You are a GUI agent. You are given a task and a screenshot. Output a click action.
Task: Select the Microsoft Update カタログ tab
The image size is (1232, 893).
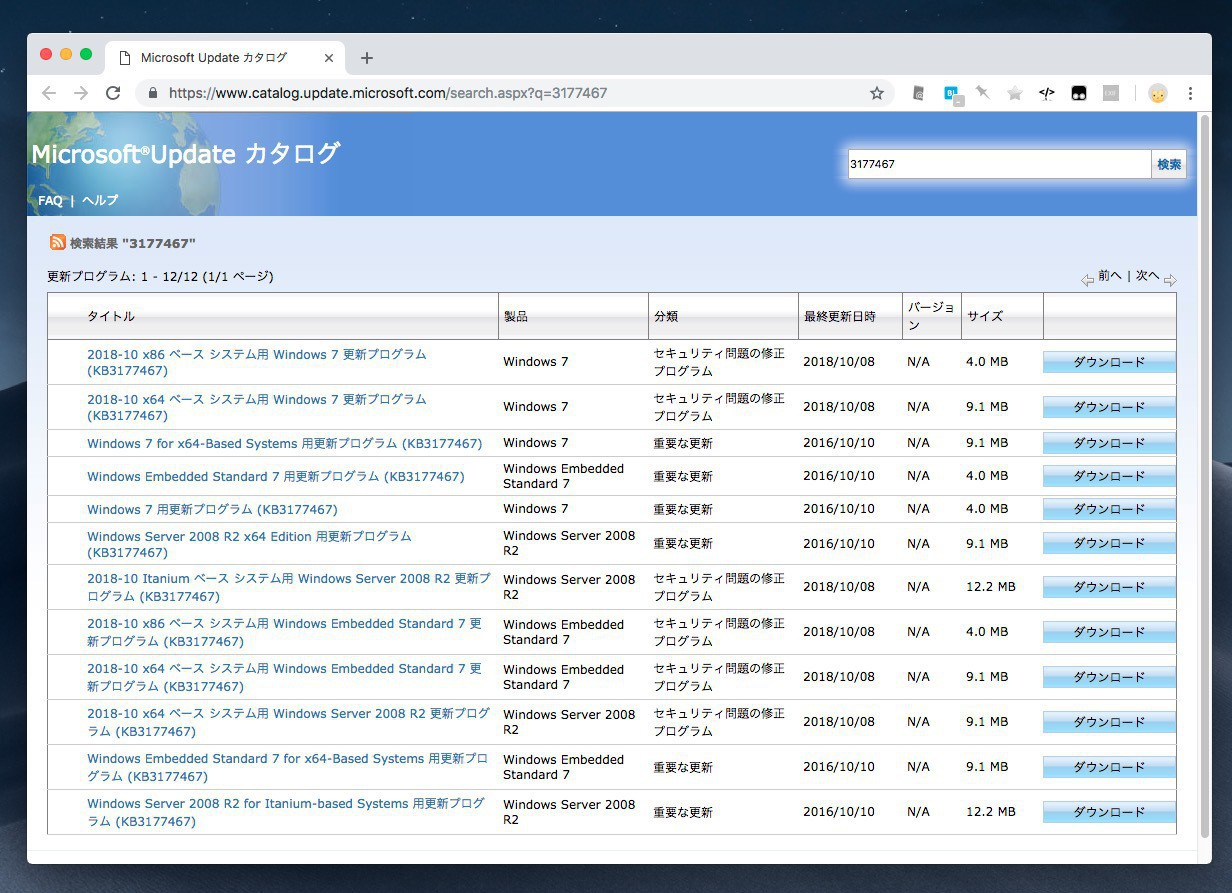tap(213, 58)
